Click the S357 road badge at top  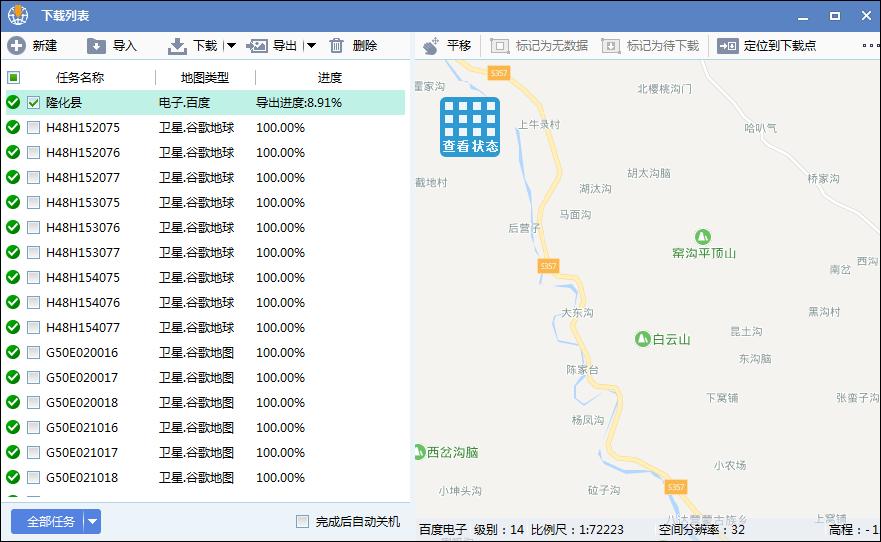coord(498,73)
